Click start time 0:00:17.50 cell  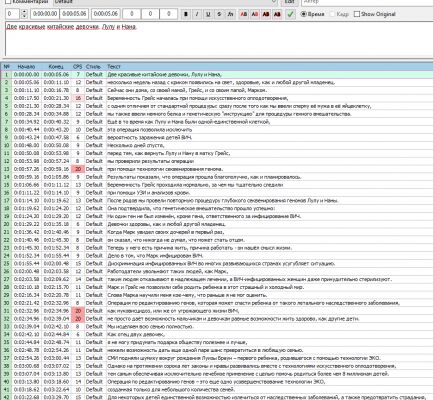27,98
